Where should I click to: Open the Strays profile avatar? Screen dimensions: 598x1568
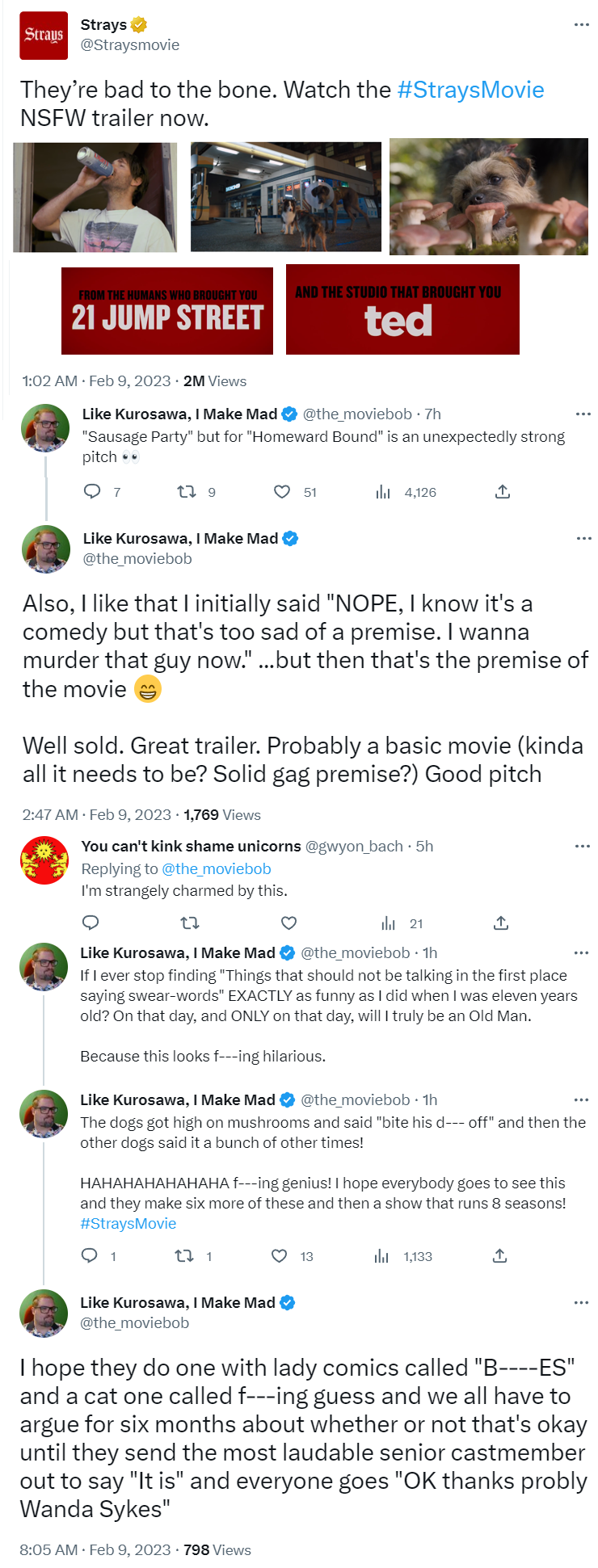[x=44, y=35]
